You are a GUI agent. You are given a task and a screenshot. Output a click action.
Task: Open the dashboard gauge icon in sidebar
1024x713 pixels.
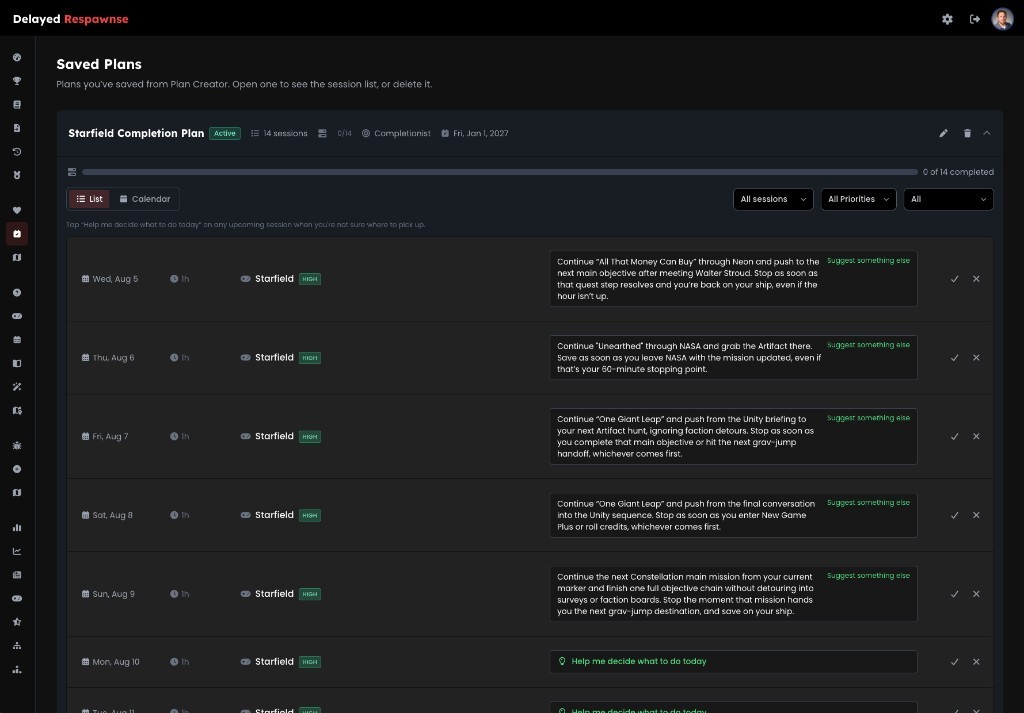(17, 57)
